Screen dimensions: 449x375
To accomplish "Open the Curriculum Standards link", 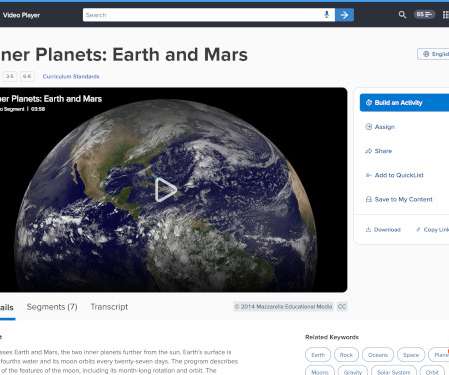I will (71, 76).
